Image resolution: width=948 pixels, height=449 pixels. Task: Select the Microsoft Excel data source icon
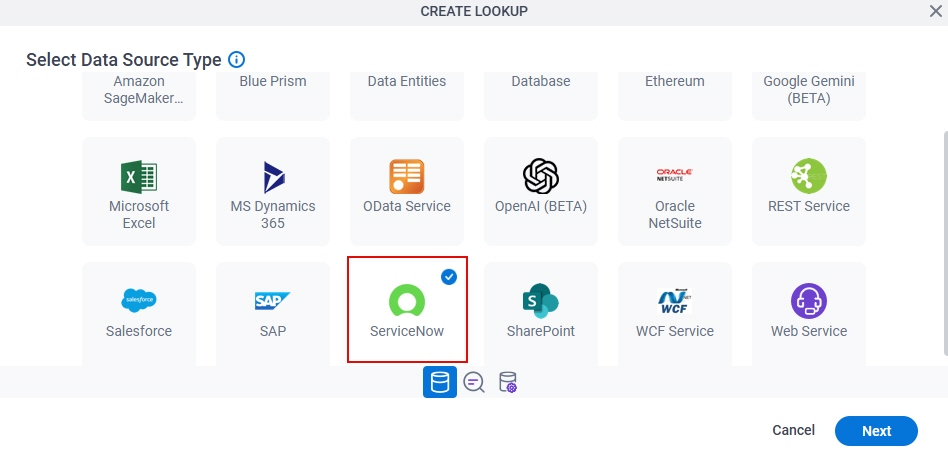click(139, 176)
